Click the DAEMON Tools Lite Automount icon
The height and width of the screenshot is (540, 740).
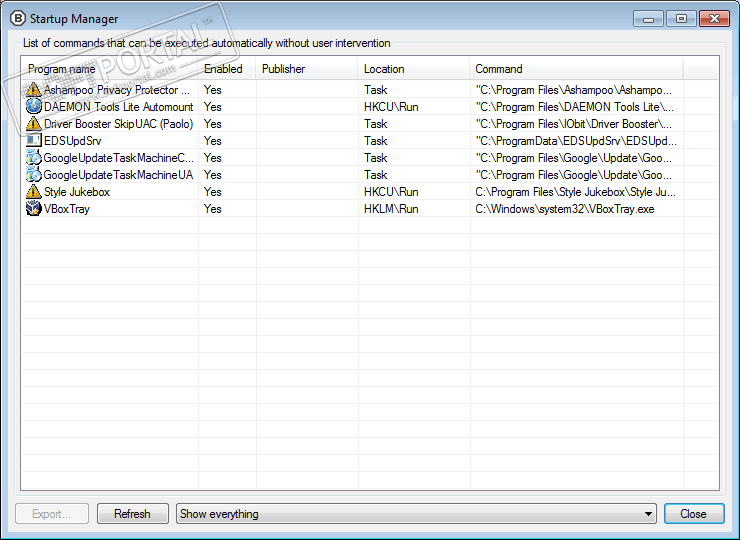(34, 106)
